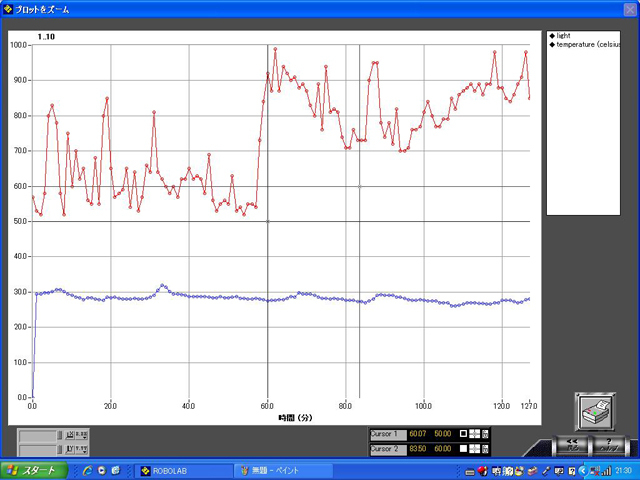
Task: Launch Internet Explorer from quick launch
Action: tap(88, 470)
